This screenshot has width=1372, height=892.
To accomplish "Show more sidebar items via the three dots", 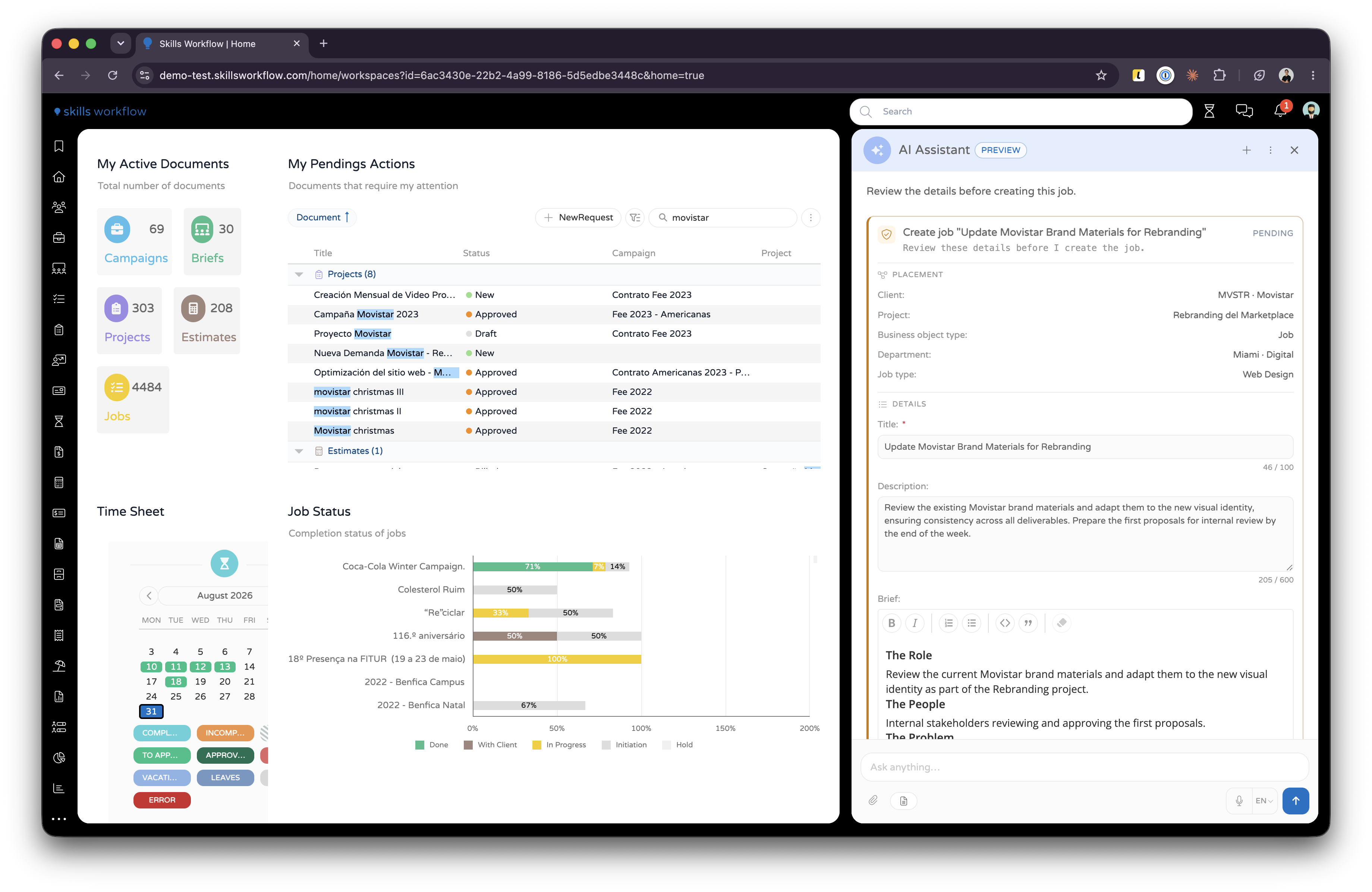I will [x=59, y=819].
